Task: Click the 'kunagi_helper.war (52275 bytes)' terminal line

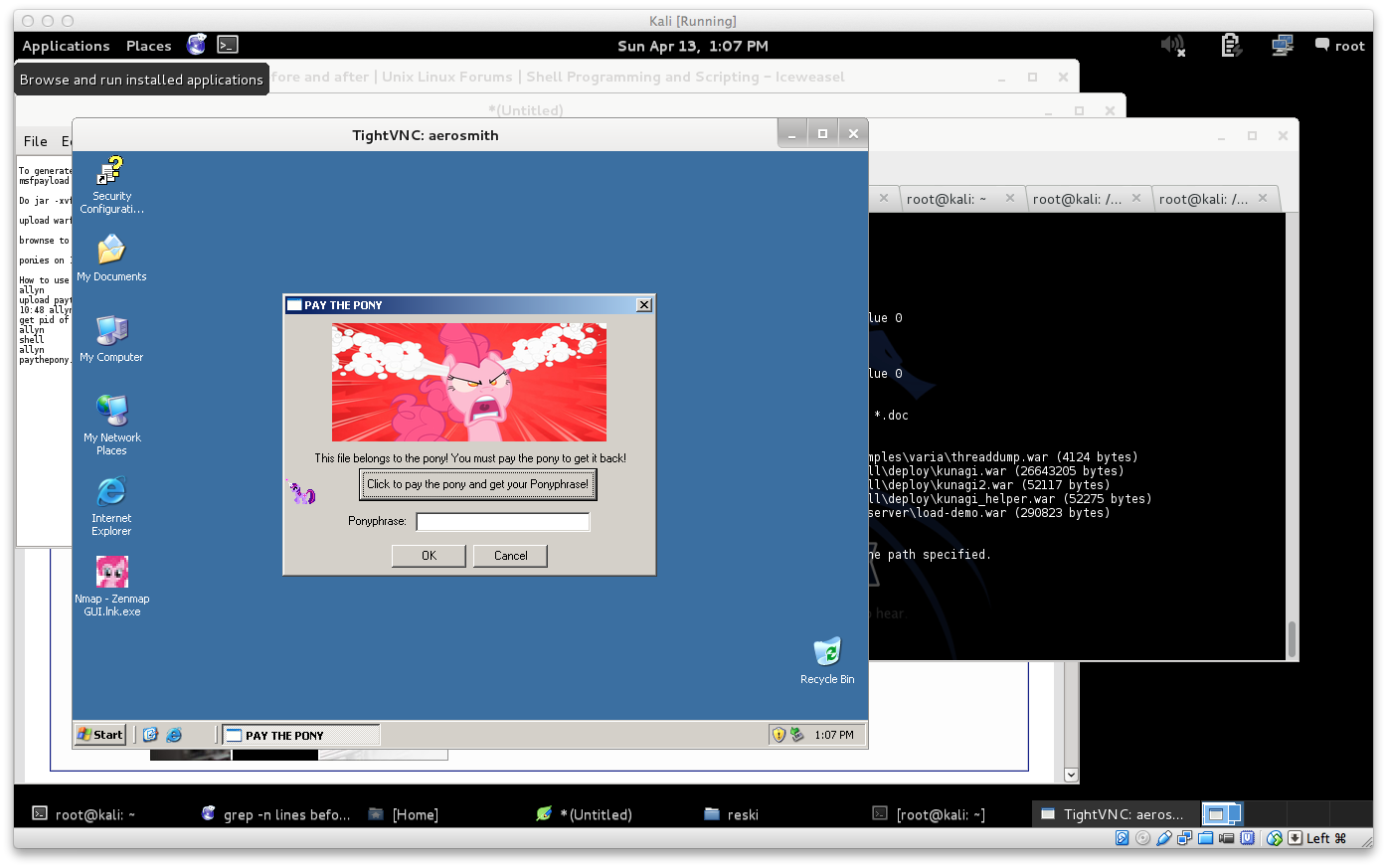Action: (x=1010, y=499)
